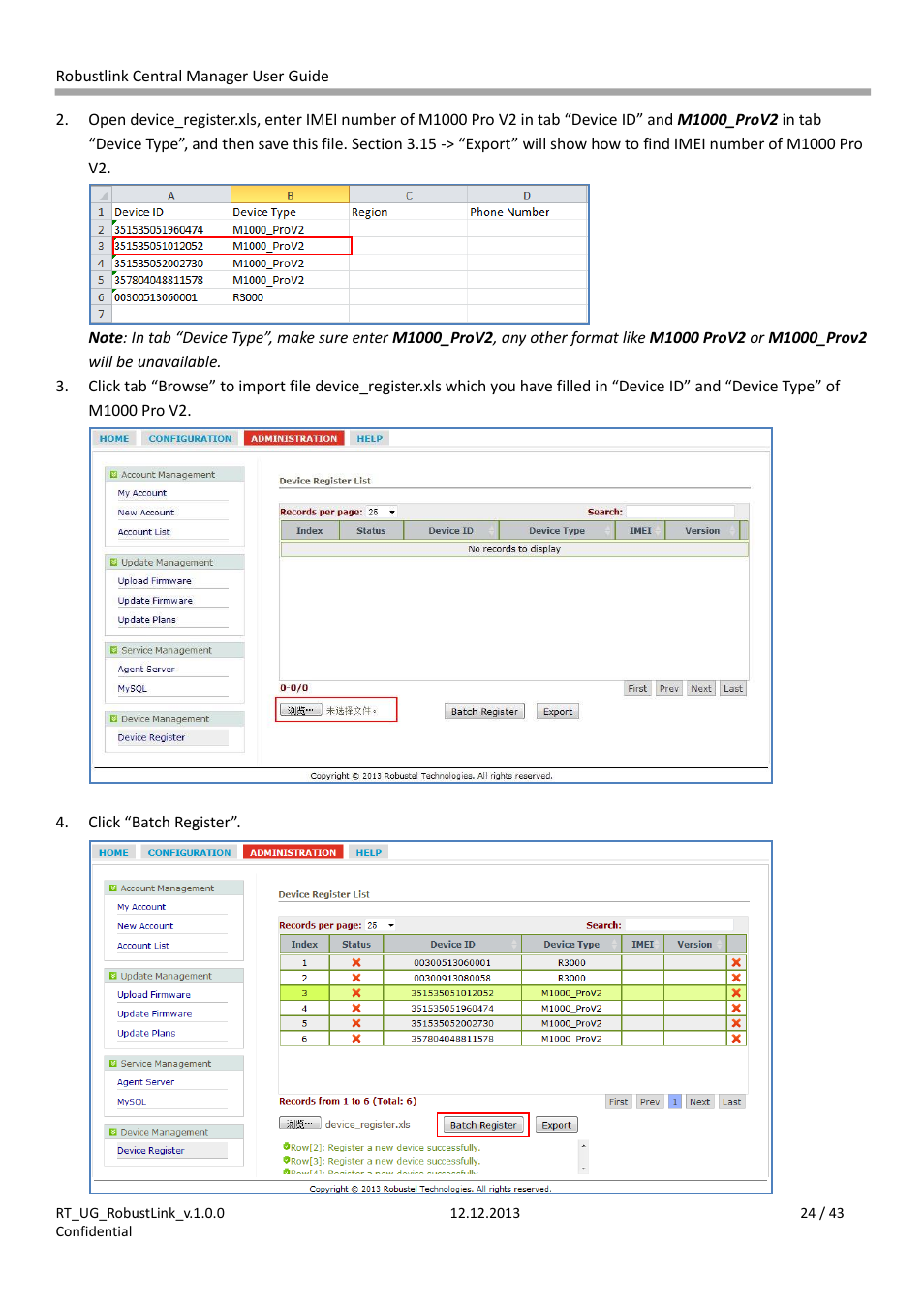Image resolution: width=924 pixels, height=1308 pixels.
Task: Click Status X icon of highlighted index 3 row
Action: pyautogui.click(x=356, y=993)
